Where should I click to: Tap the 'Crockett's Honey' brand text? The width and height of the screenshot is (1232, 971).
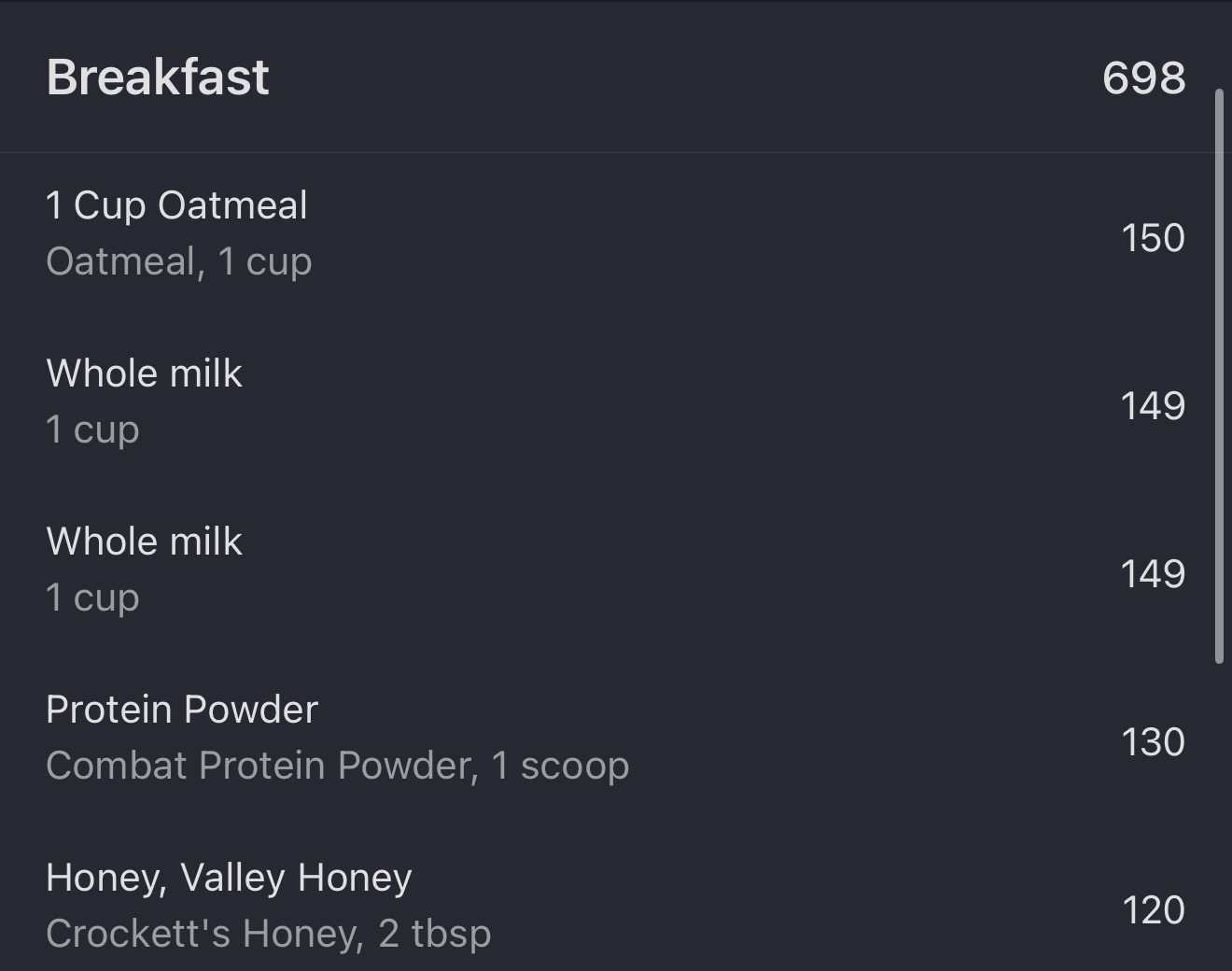pos(203,934)
